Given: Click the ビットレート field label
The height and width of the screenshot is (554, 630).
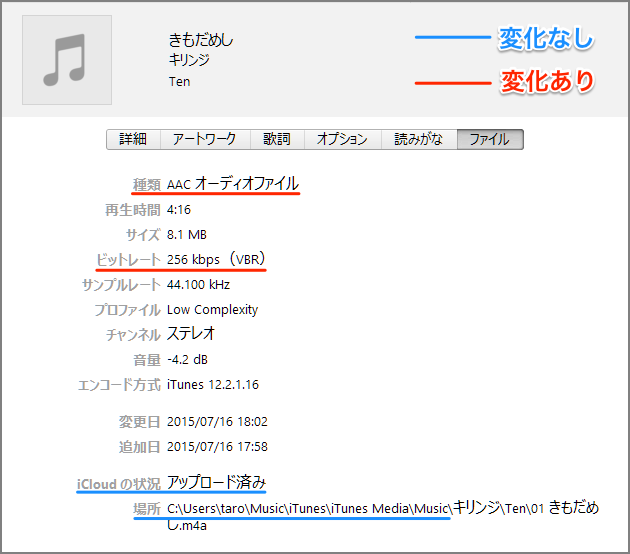Looking at the screenshot, I should coord(129,260).
